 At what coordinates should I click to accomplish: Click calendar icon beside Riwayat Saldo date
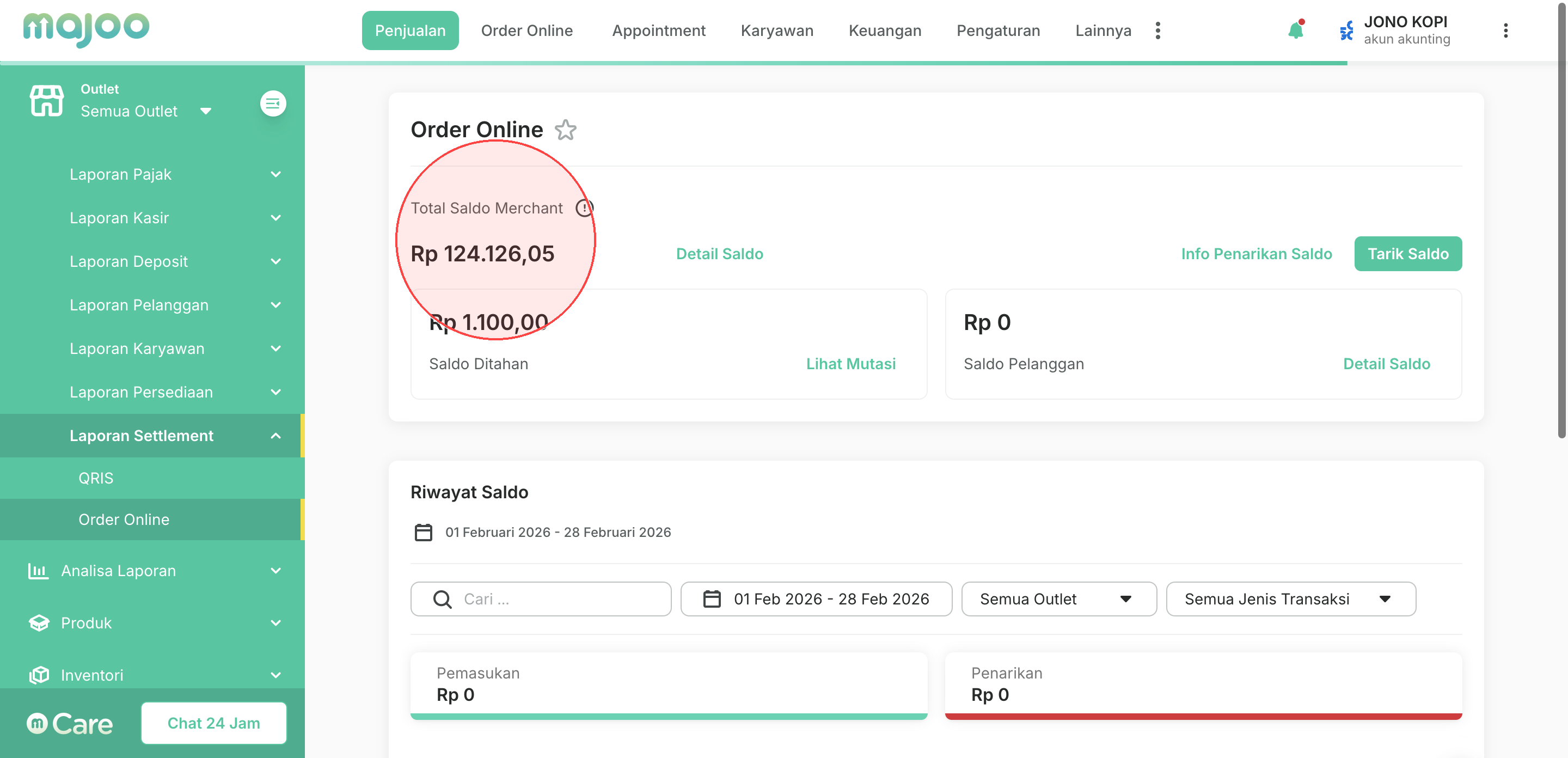tap(423, 532)
